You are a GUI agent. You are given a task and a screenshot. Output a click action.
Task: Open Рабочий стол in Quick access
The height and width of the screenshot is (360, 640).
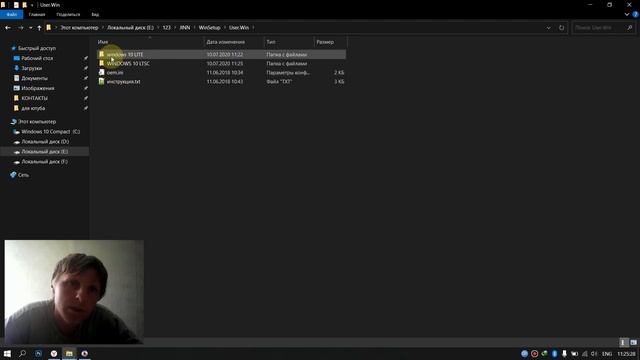[37, 58]
